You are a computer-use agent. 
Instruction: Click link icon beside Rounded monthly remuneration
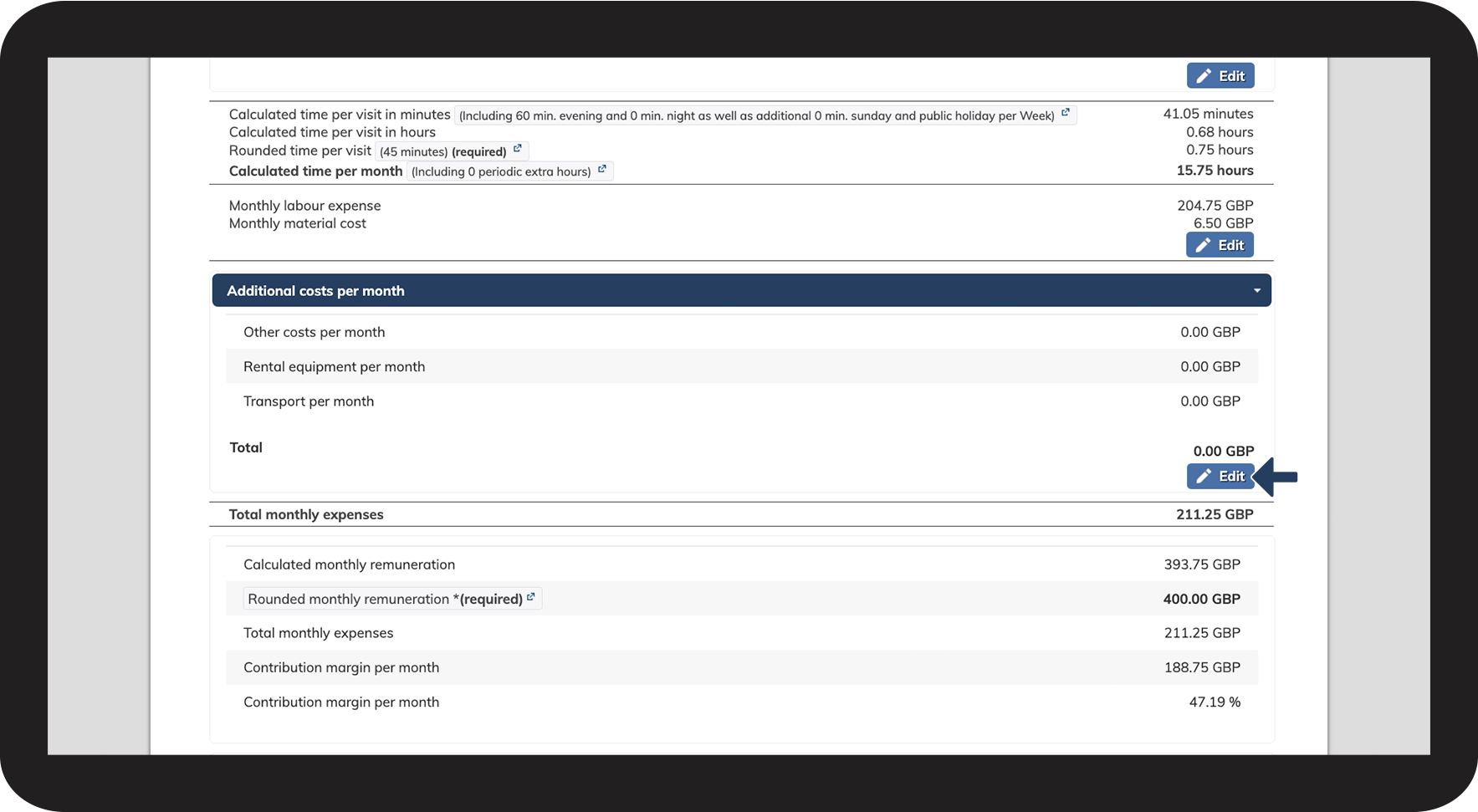[x=531, y=596]
